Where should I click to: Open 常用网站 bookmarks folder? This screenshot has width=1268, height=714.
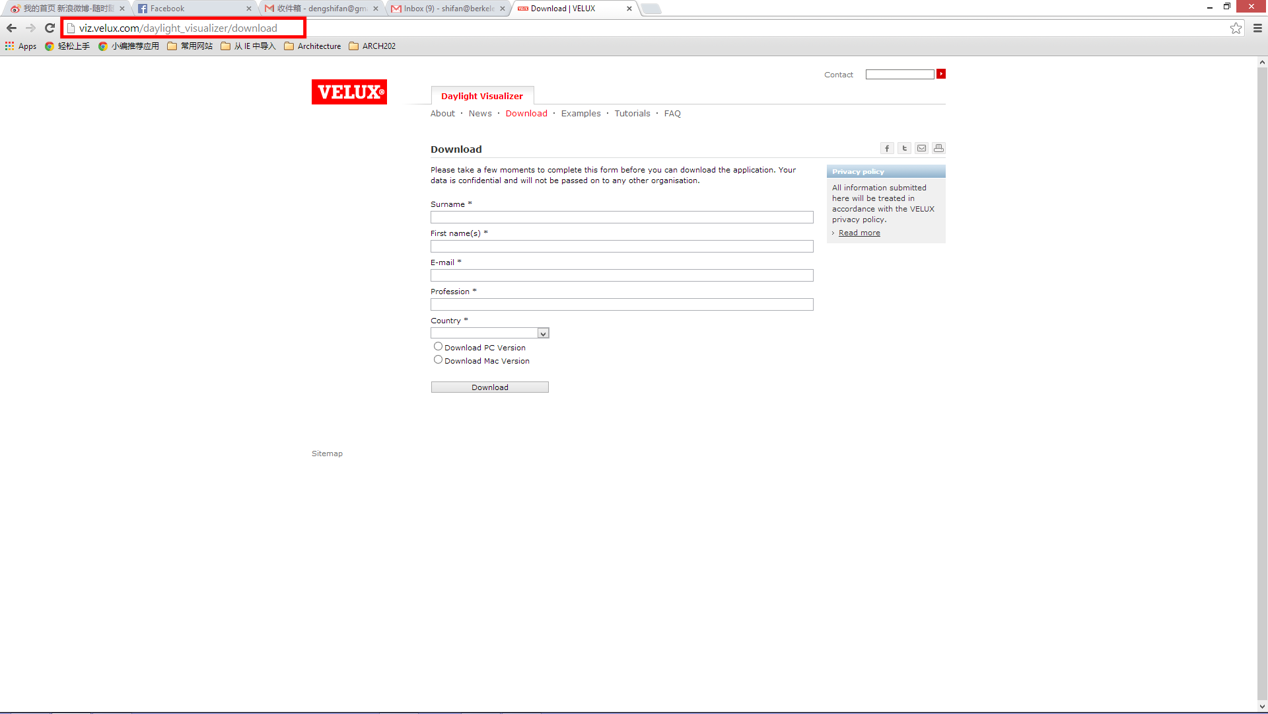coord(190,46)
